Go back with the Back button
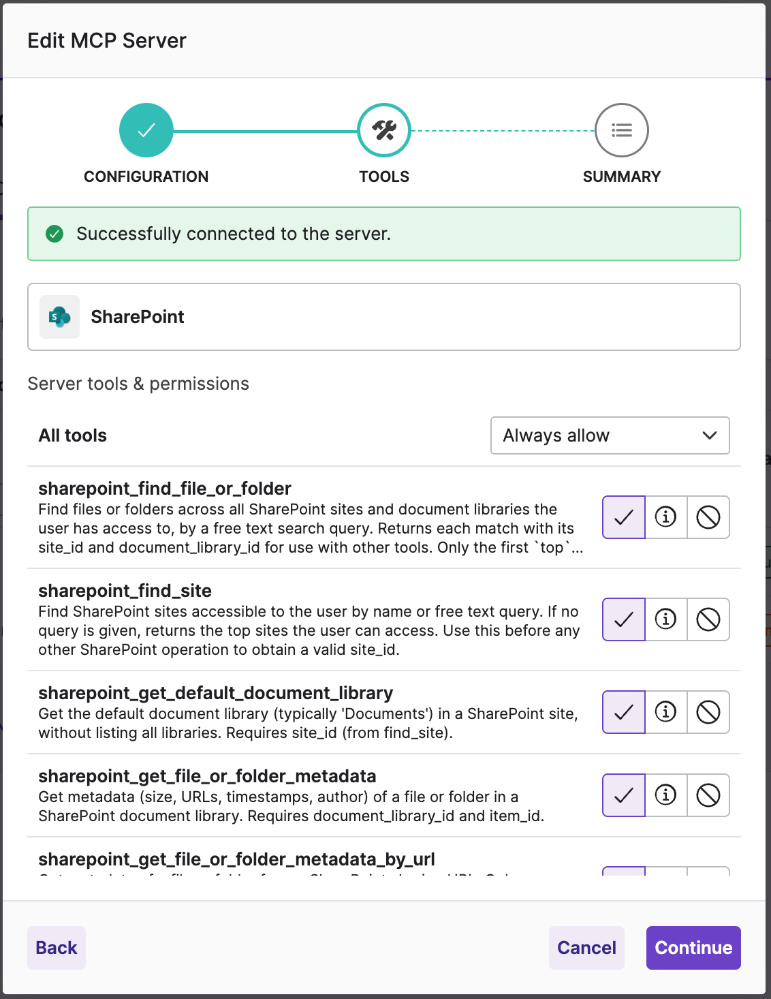This screenshot has height=999, width=771. pos(56,947)
